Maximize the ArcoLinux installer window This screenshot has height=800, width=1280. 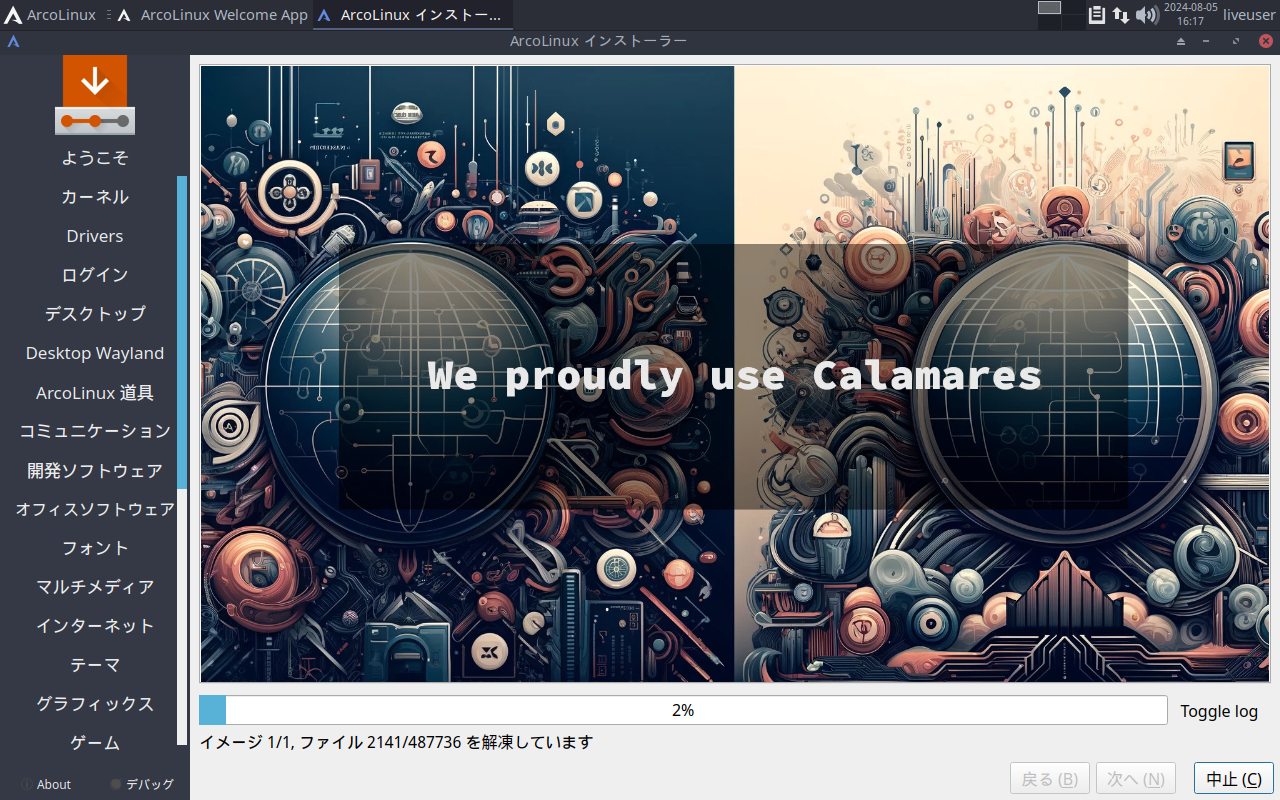pyautogui.click(x=1236, y=41)
